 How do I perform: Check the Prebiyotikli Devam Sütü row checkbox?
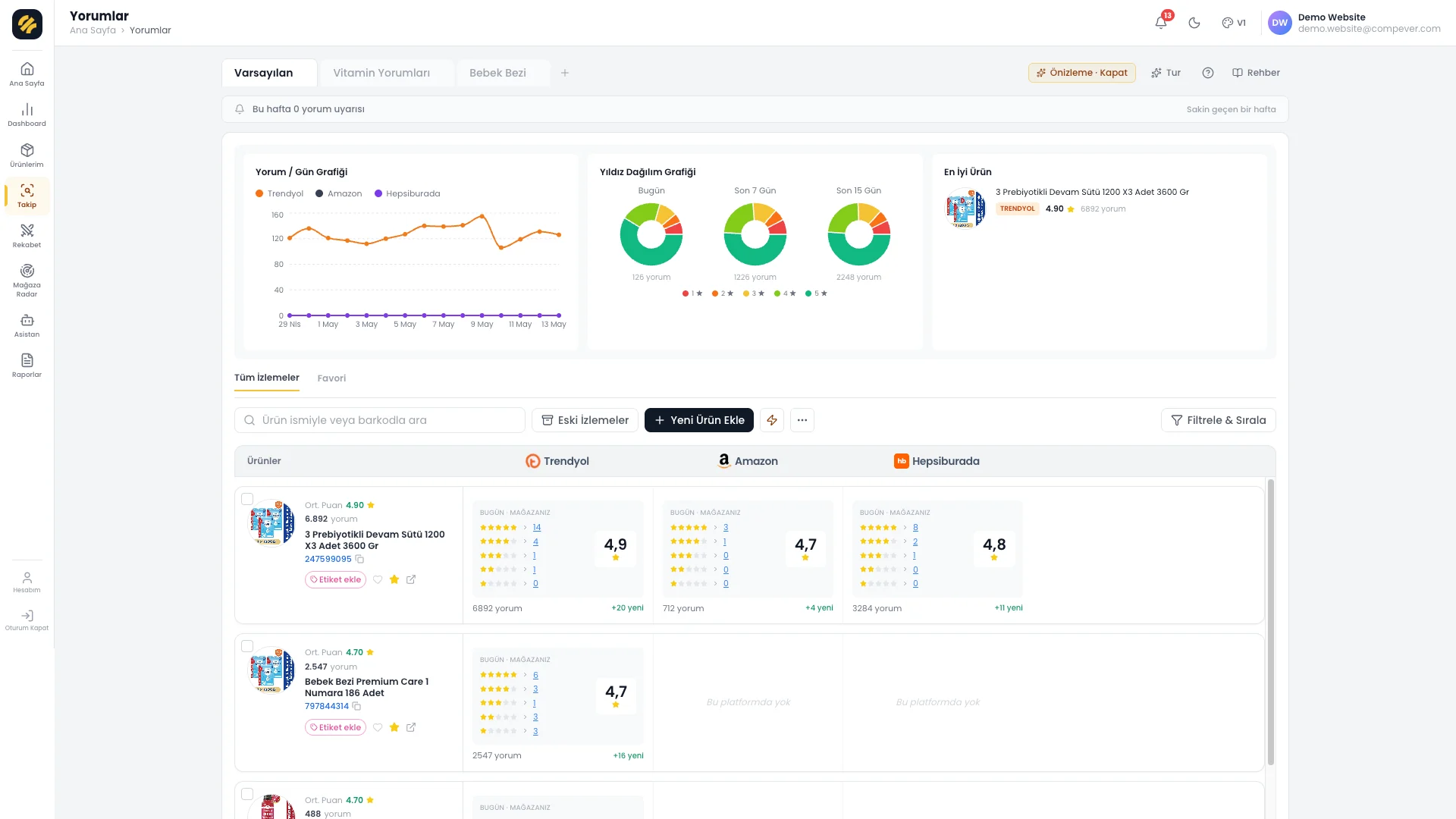coord(247,499)
